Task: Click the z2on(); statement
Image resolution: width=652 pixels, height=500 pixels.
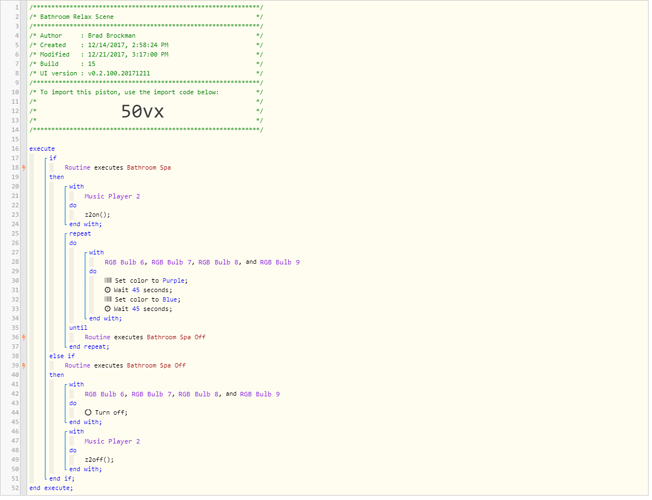Action: point(97,215)
